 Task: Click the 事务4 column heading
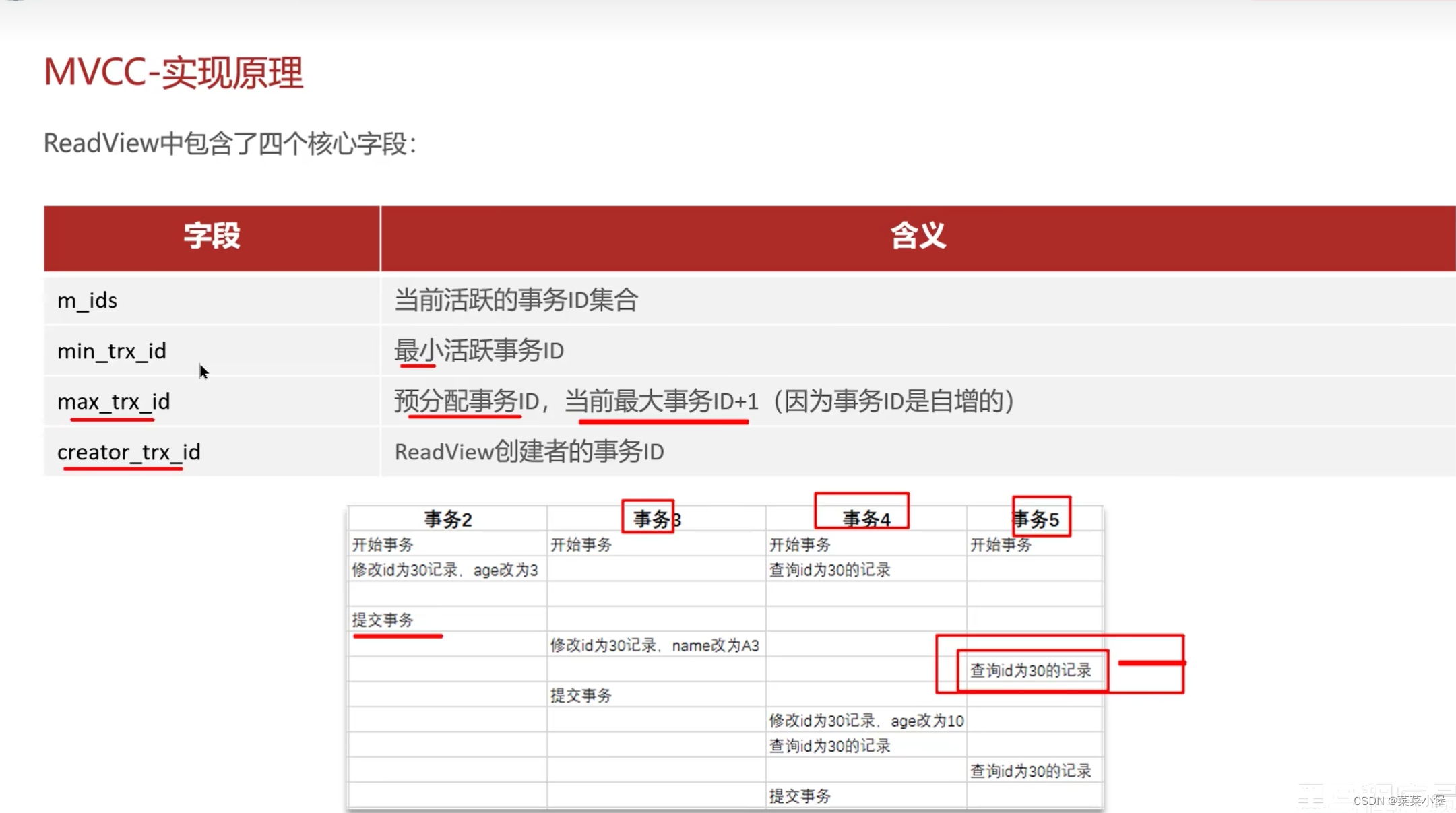pyautogui.click(x=866, y=519)
